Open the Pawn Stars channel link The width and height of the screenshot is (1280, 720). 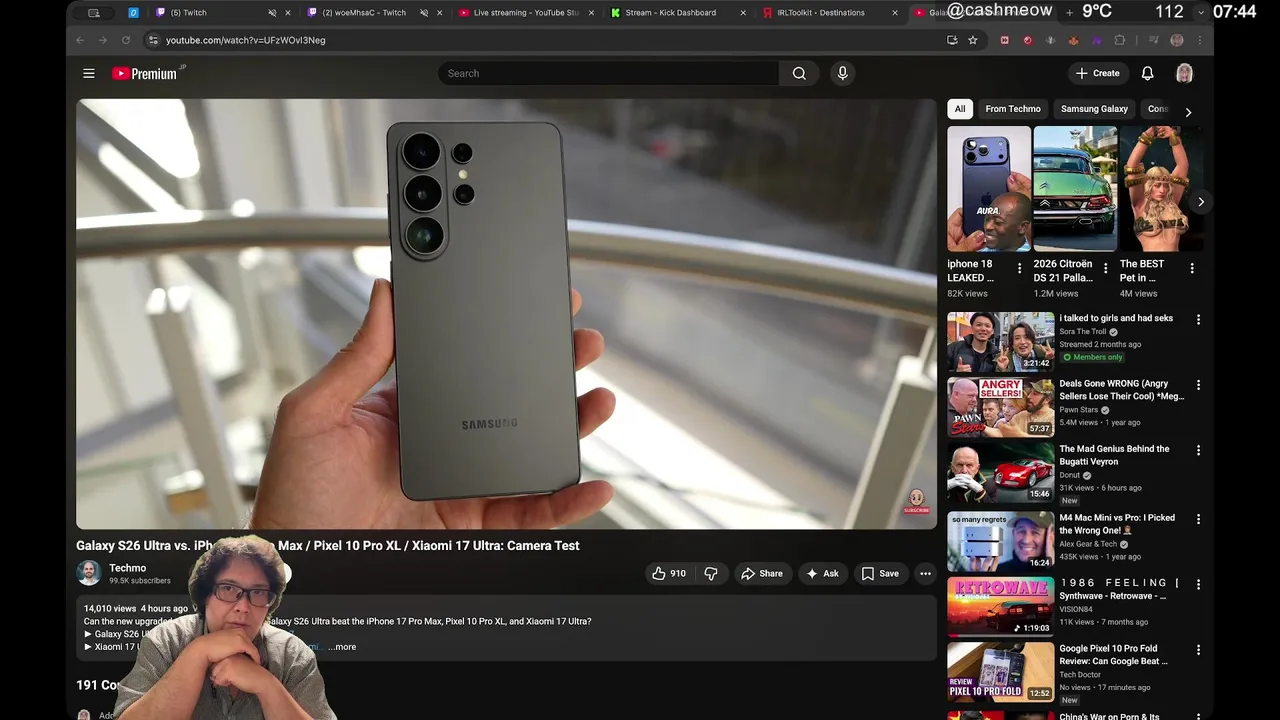point(1079,410)
